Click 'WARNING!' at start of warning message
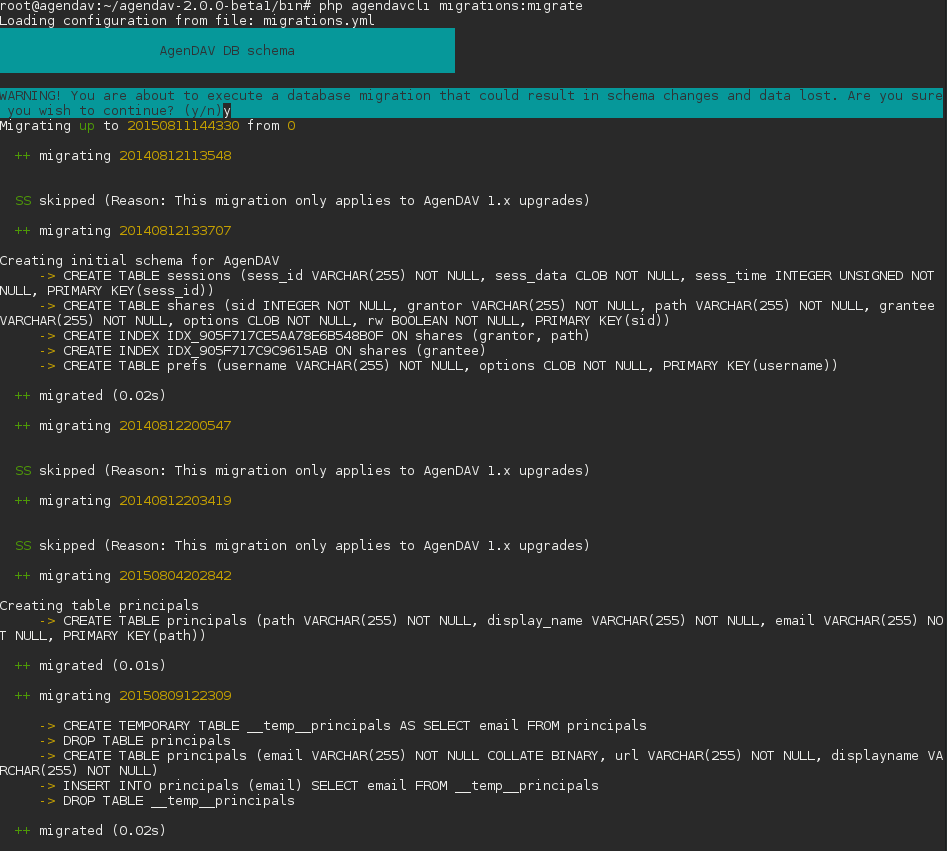 (30, 95)
